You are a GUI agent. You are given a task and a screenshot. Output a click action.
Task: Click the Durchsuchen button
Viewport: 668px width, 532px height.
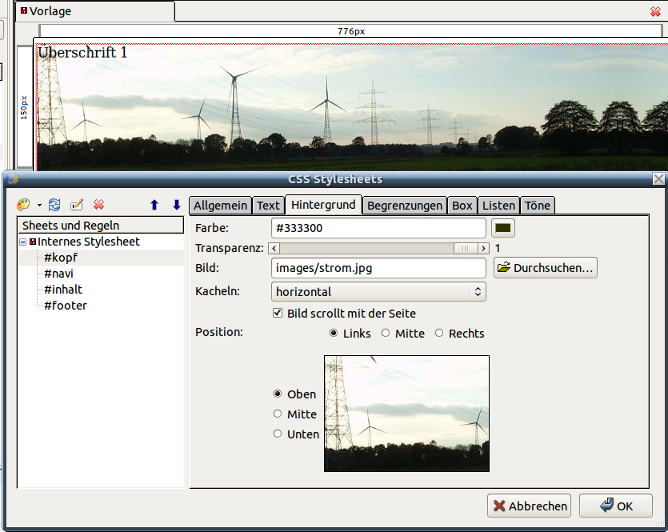(545, 268)
